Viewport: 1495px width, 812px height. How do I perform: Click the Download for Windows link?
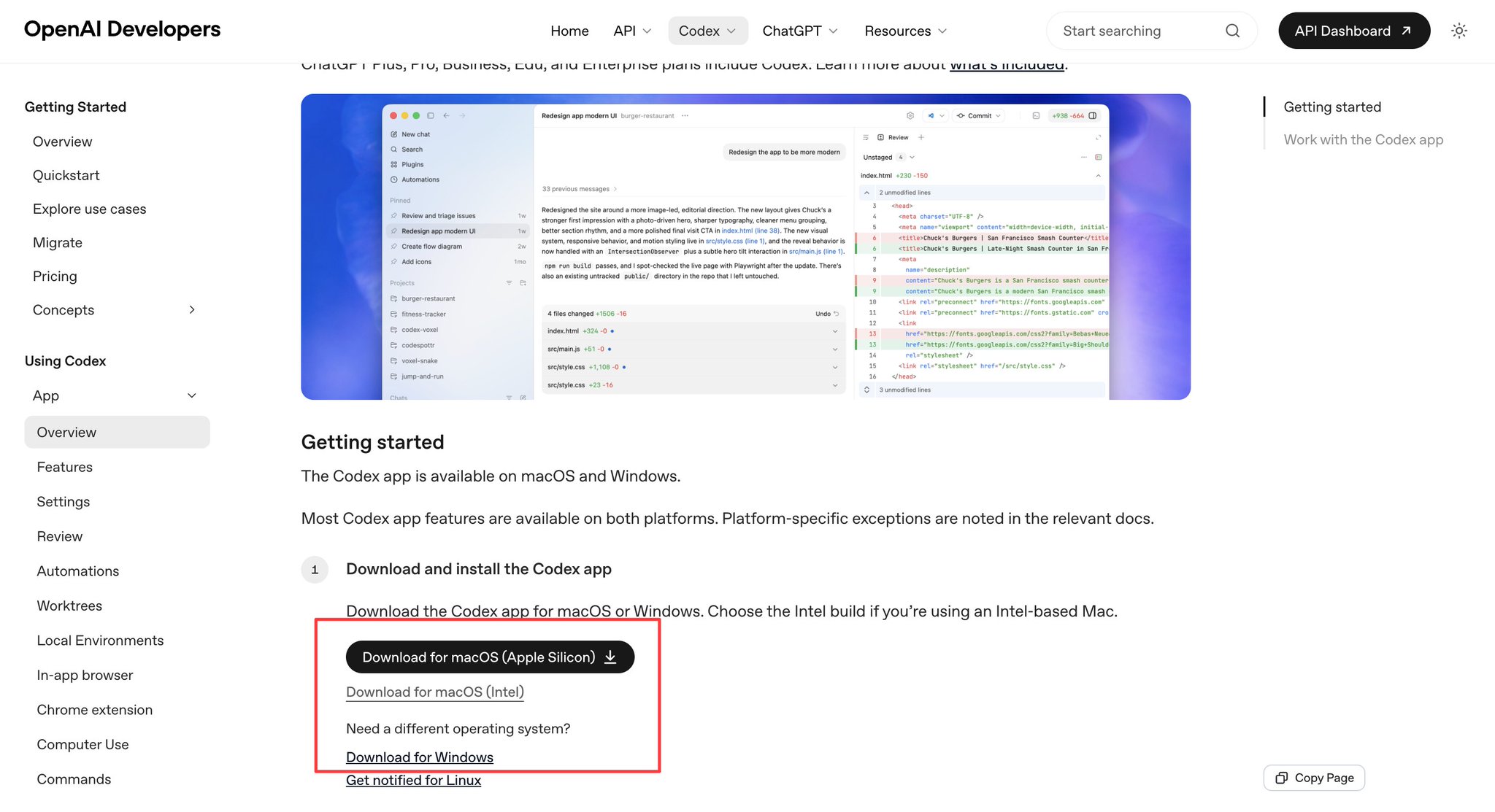tap(420, 757)
